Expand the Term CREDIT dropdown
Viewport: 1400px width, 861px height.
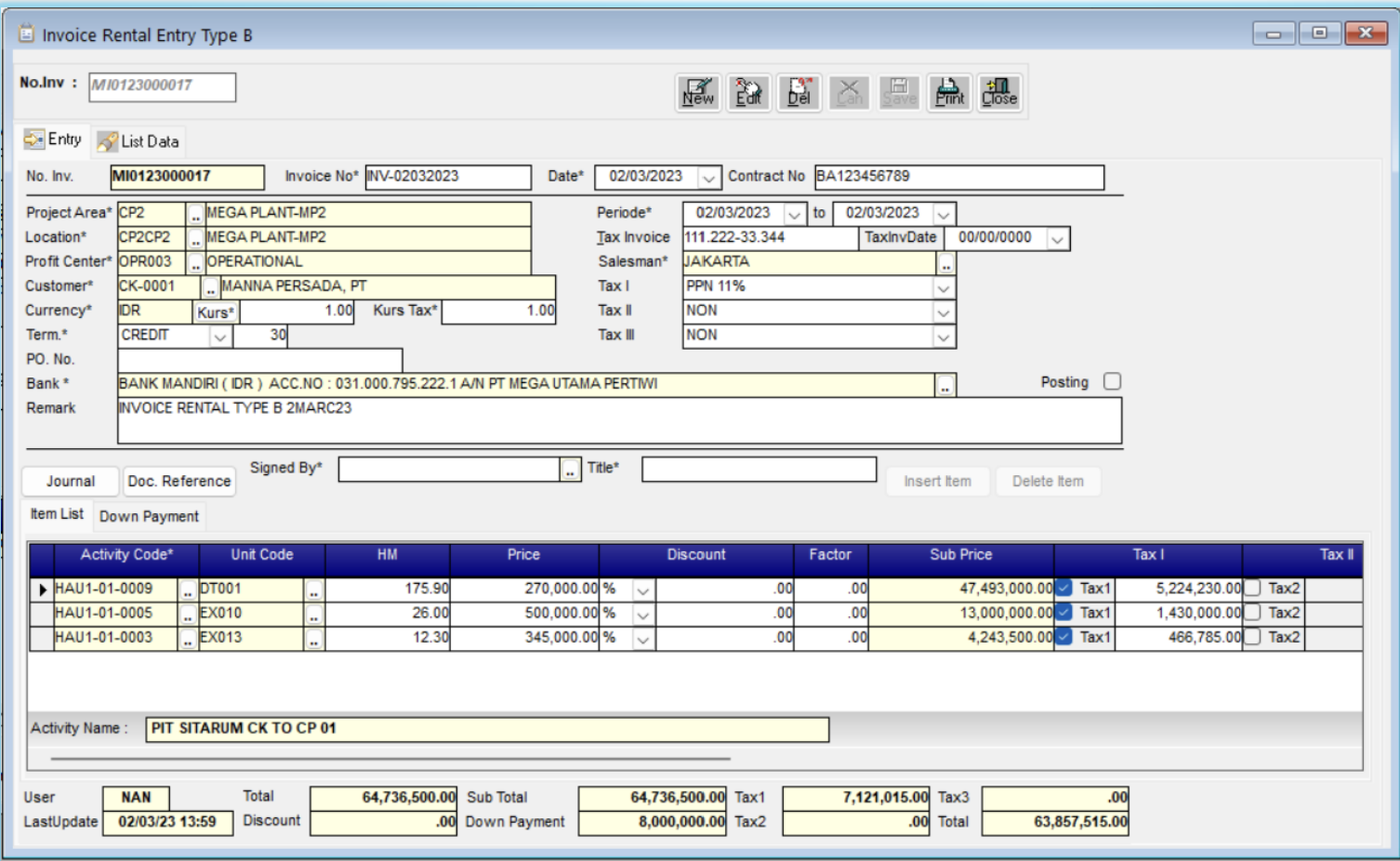220,337
